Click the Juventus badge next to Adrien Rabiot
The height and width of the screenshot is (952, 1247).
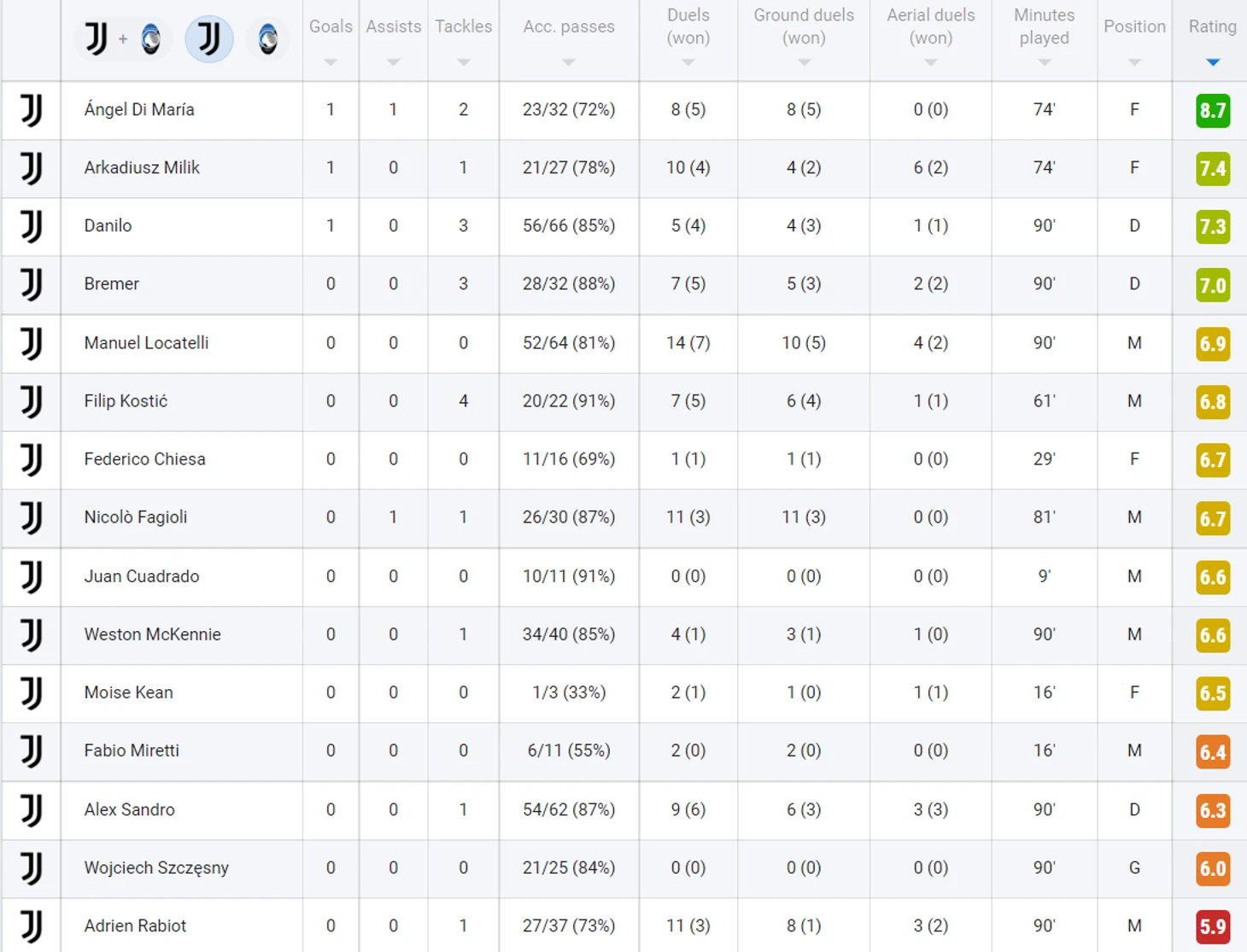pyautogui.click(x=32, y=926)
